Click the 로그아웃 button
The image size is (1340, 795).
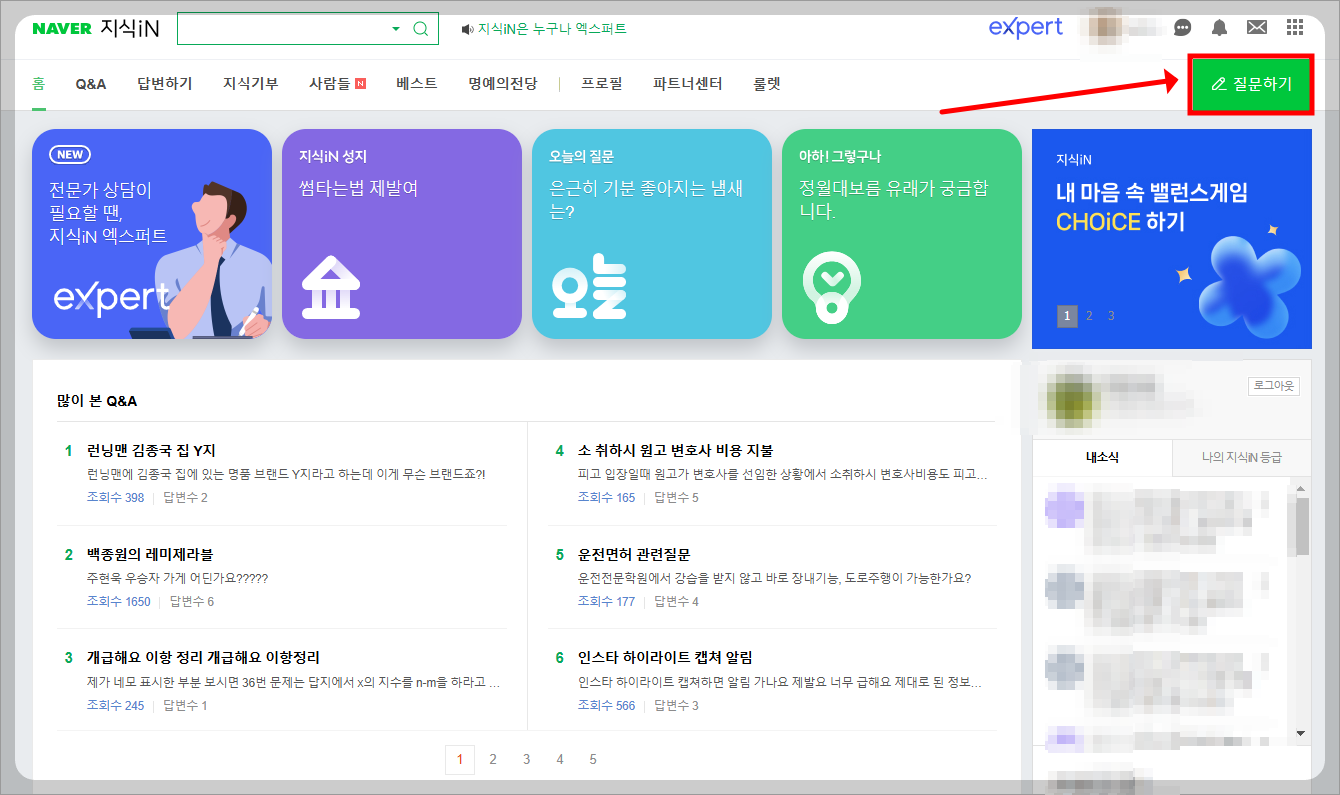coord(1273,385)
